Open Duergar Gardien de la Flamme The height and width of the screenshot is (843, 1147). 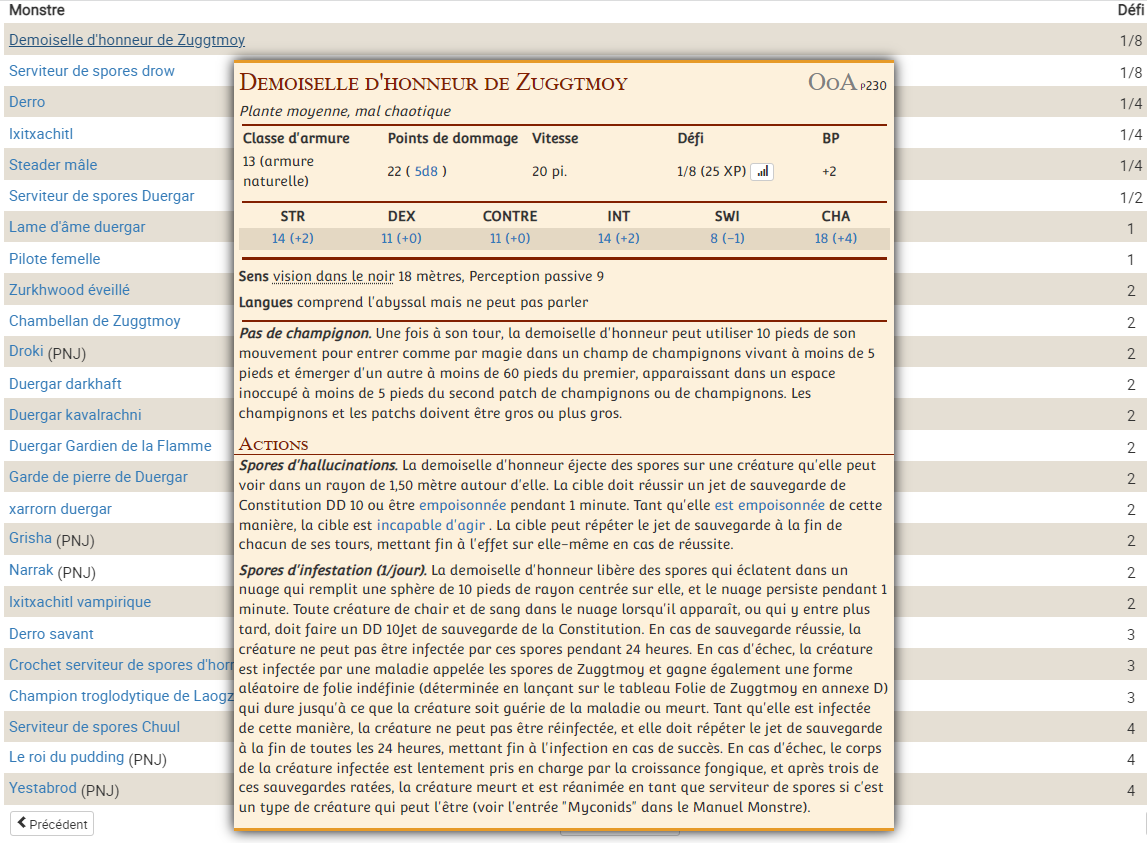[110, 446]
